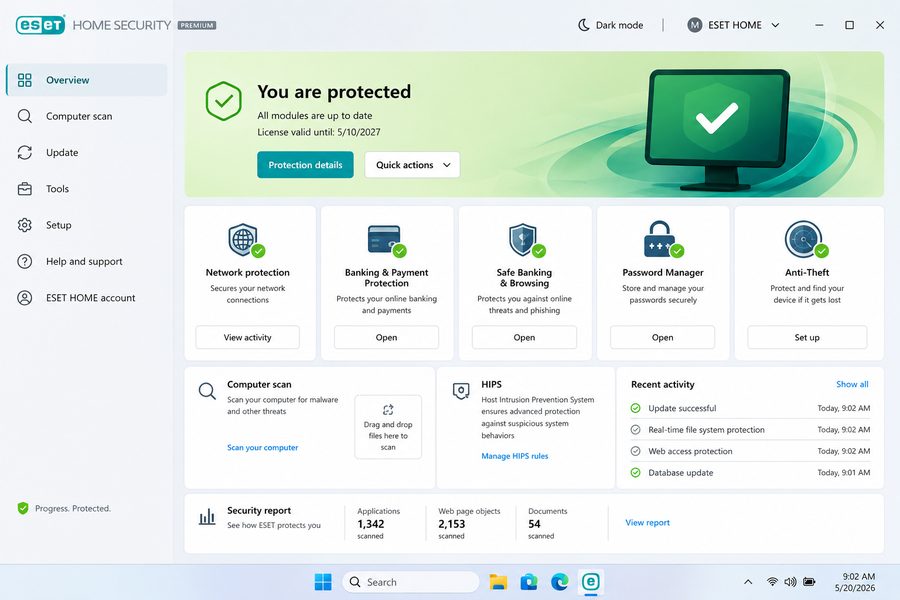Click the Banking & Payment Protection card icon
This screenshot has width=900, height=600.
386,240
